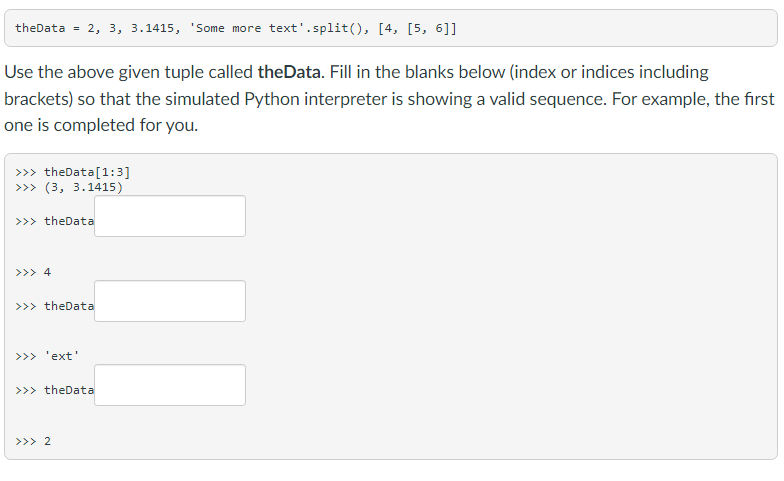
Task: Click the blank field above output 4
Action: 170,216
